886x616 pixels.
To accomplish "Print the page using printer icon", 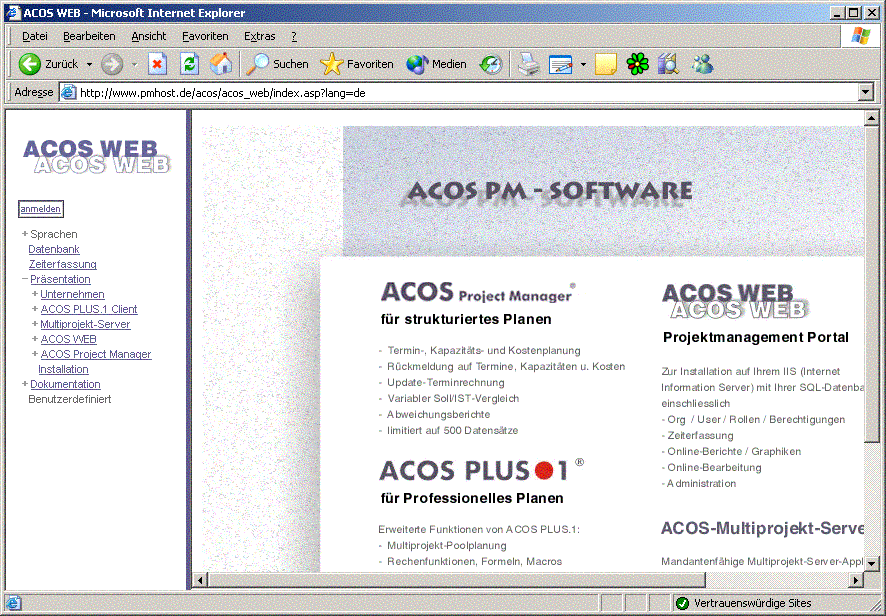I will click(x=529, y=64).
